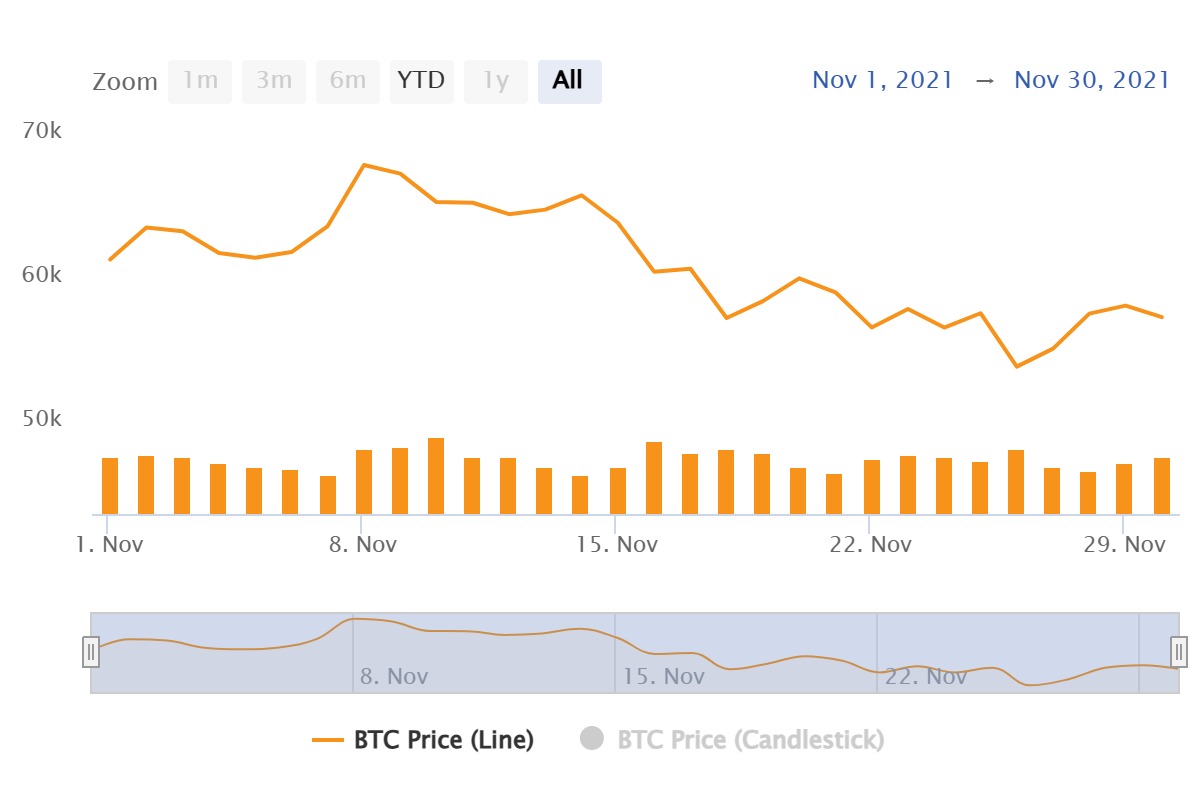Image resolution: width=1200 pixels, height=800 pixels.
Task: Click the last volume bar on Nov 30
Action: click(x=1162, y=486)
